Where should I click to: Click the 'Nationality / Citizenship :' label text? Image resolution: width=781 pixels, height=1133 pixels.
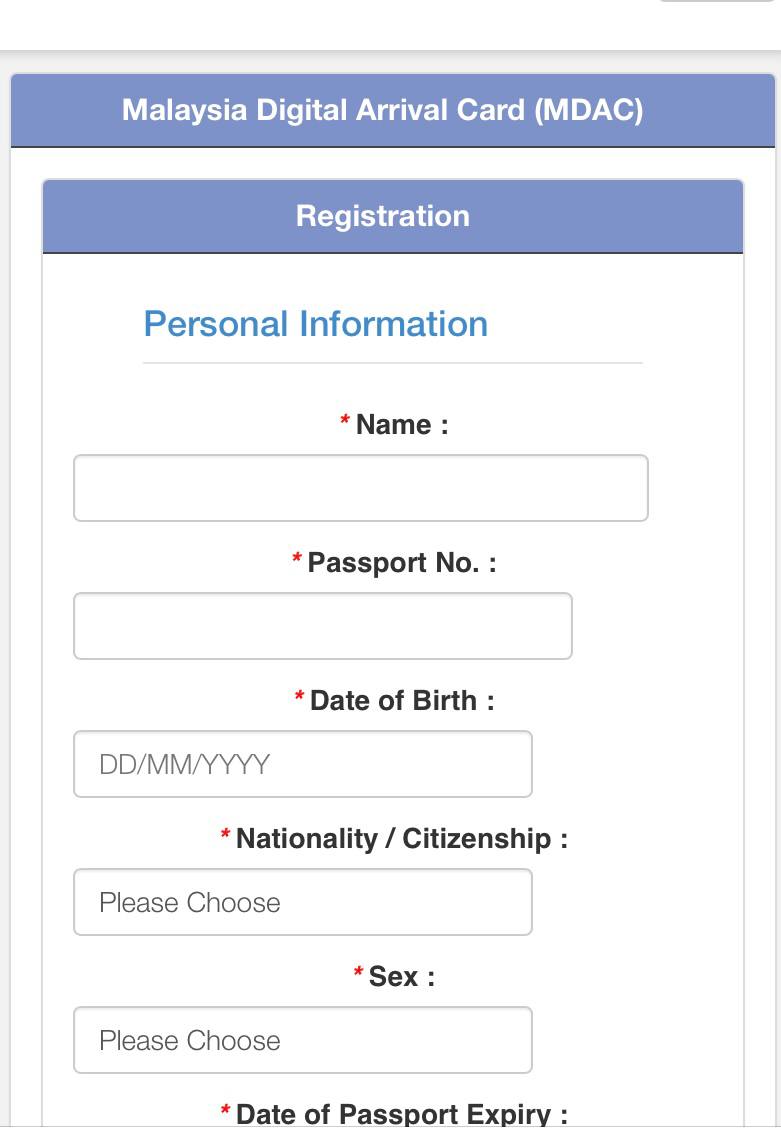402,839
